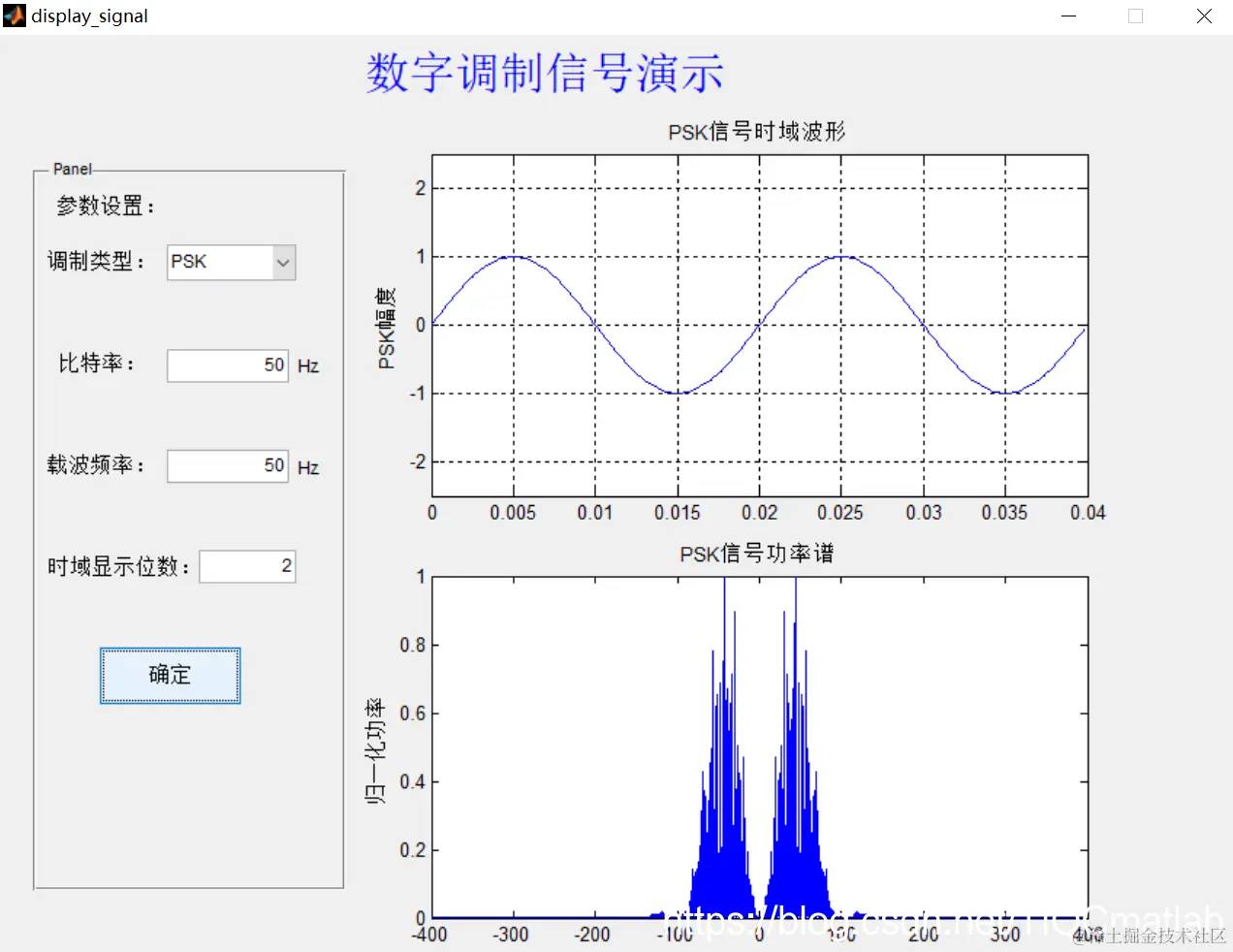Click the 比特率 label
This screenshot has width=1233, height=952.
(x=96, y=364)
